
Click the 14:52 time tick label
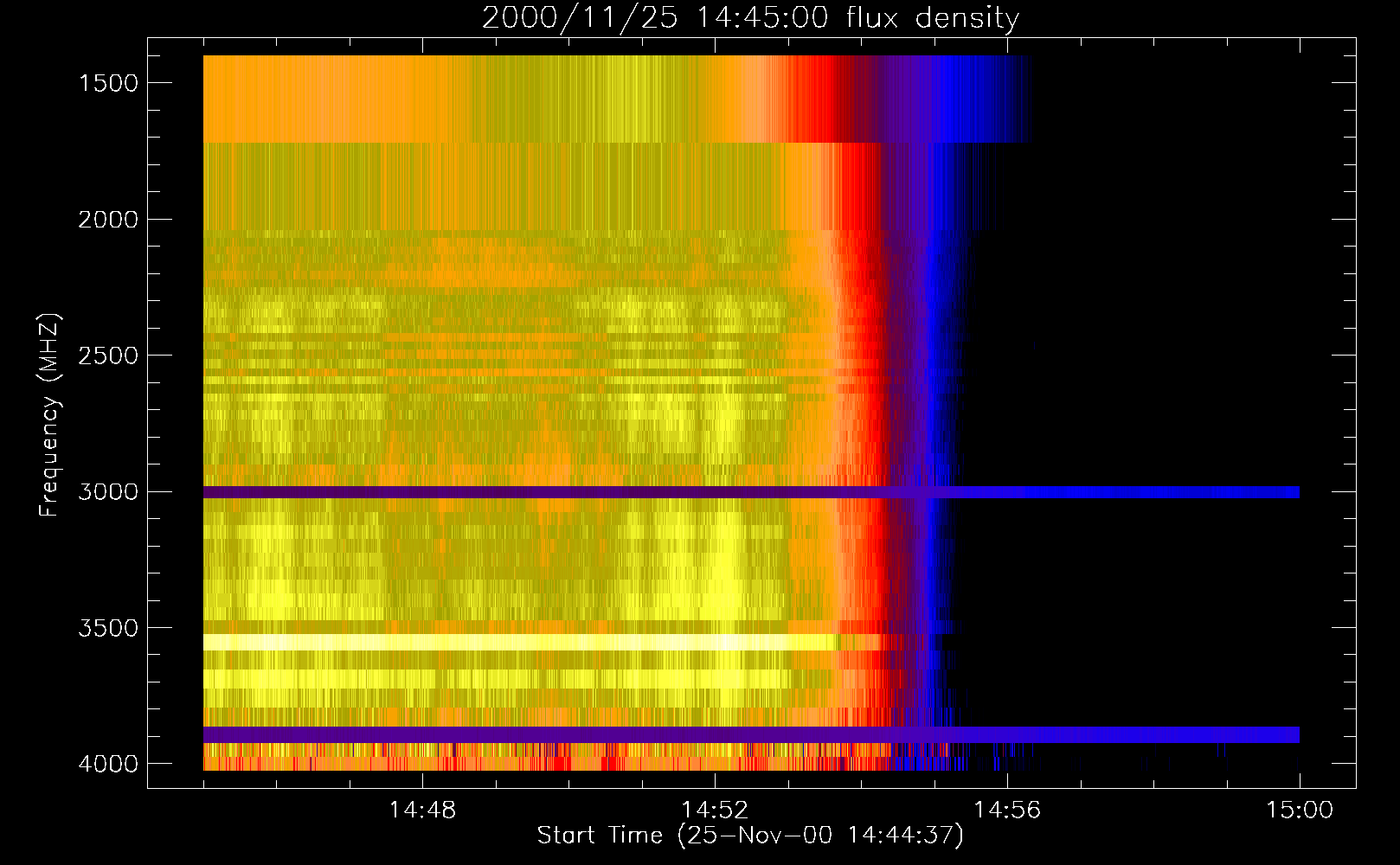(x=715, y=811)
